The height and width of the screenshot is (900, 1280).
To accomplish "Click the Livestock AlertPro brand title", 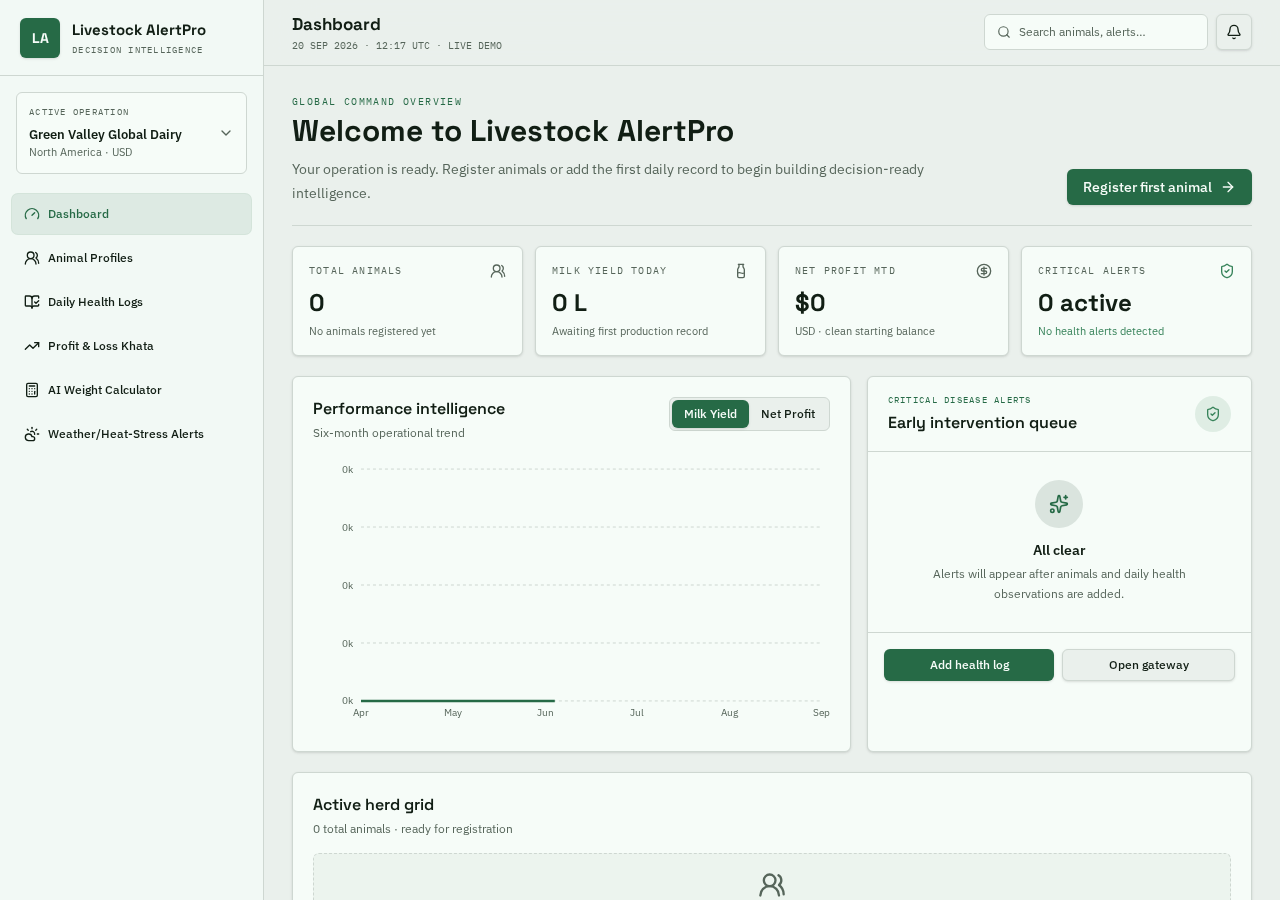I will click(x=139, y=30).
